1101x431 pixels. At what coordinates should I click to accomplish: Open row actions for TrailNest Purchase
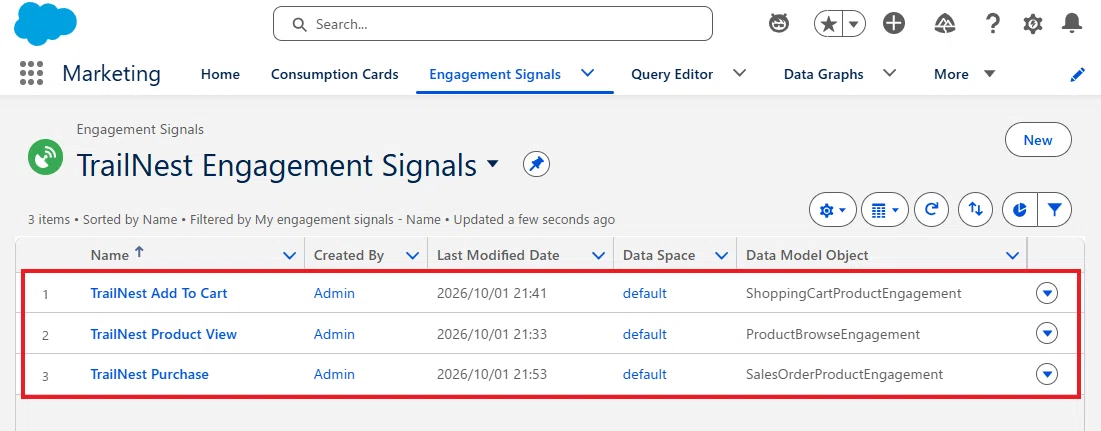1047,374
